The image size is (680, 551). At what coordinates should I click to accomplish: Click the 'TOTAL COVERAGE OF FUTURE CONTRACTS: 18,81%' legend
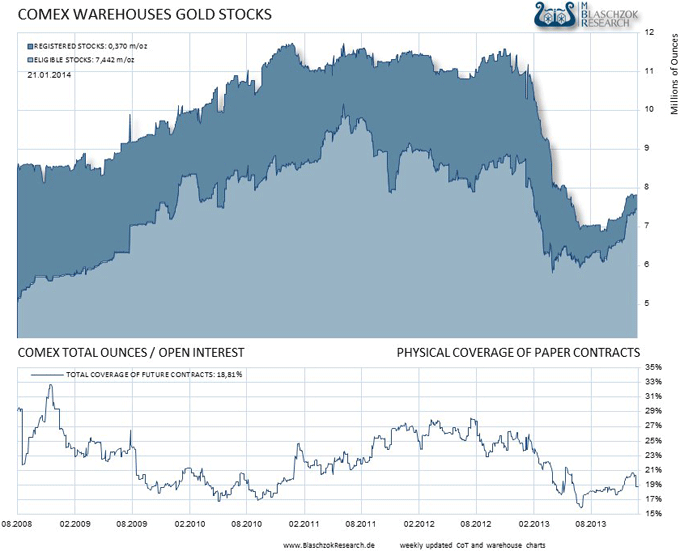[x=154, y=375]
